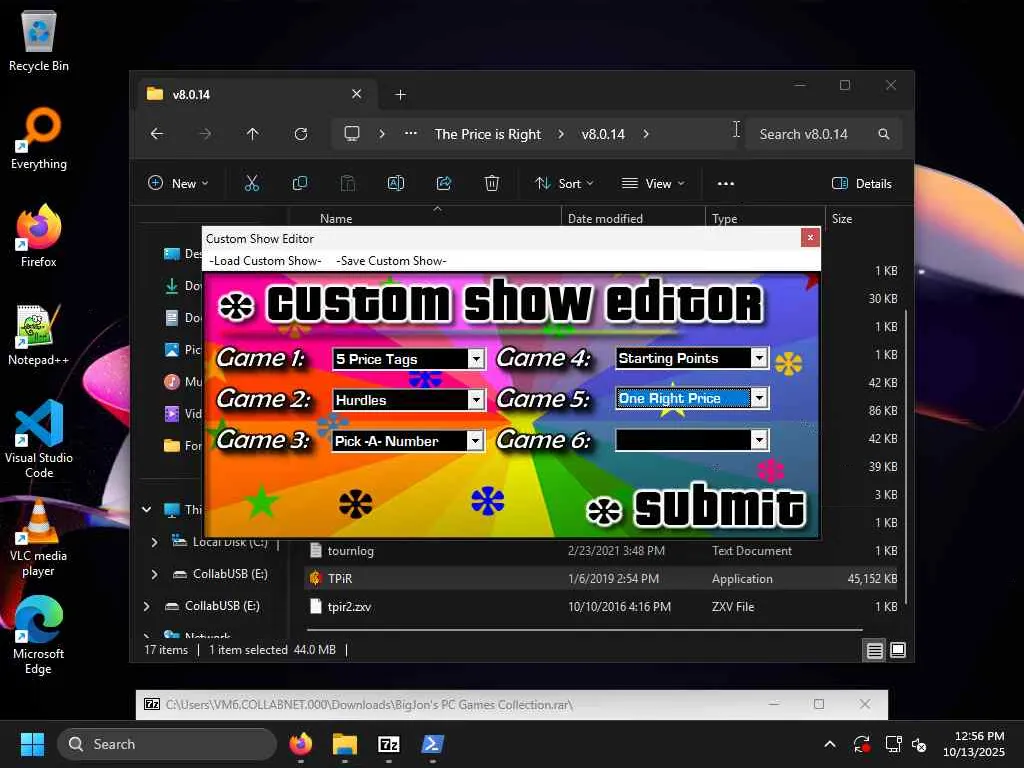Click the Downloads icon in sidebar

click(x=172, y=285)
